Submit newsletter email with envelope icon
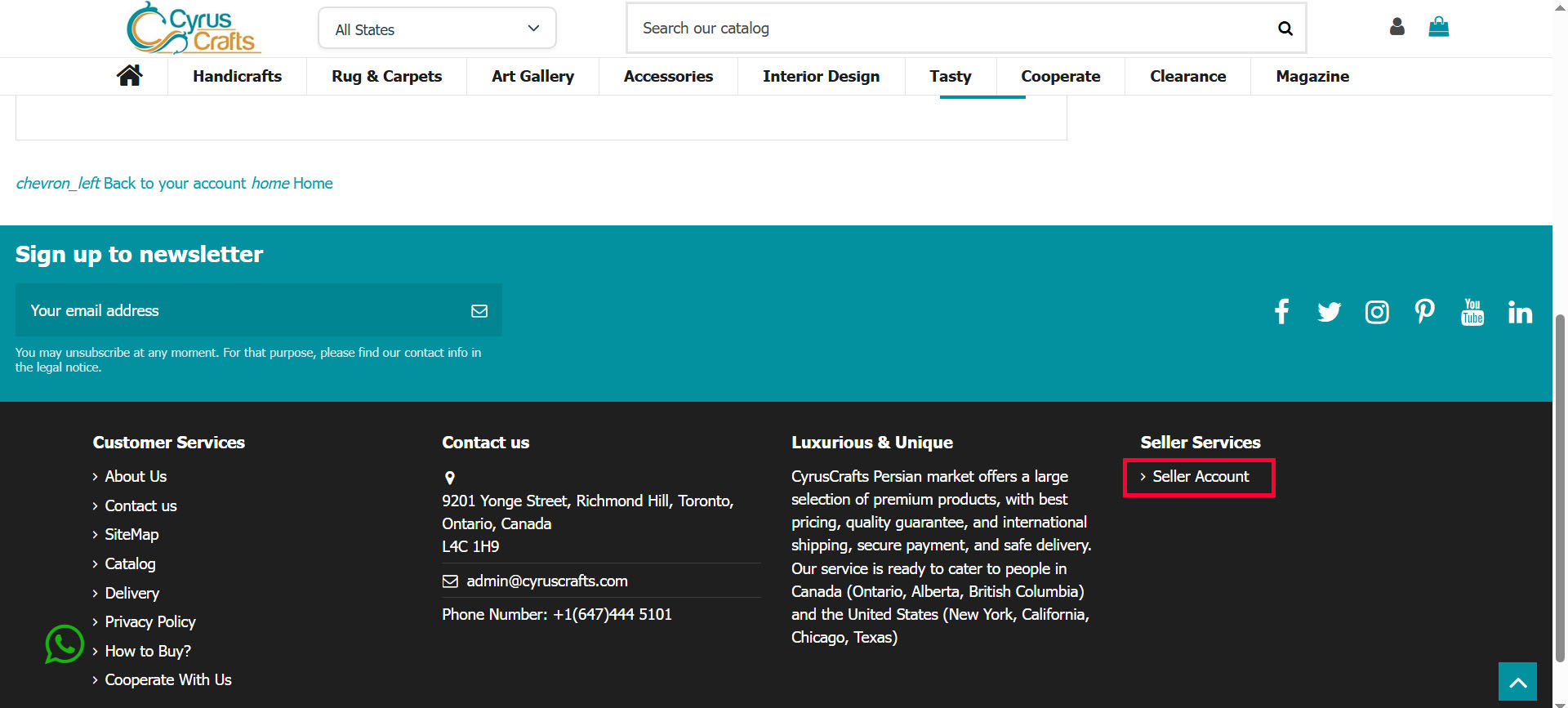The width and height of the screenshot is (1568, 708). (x=479, y=311)
